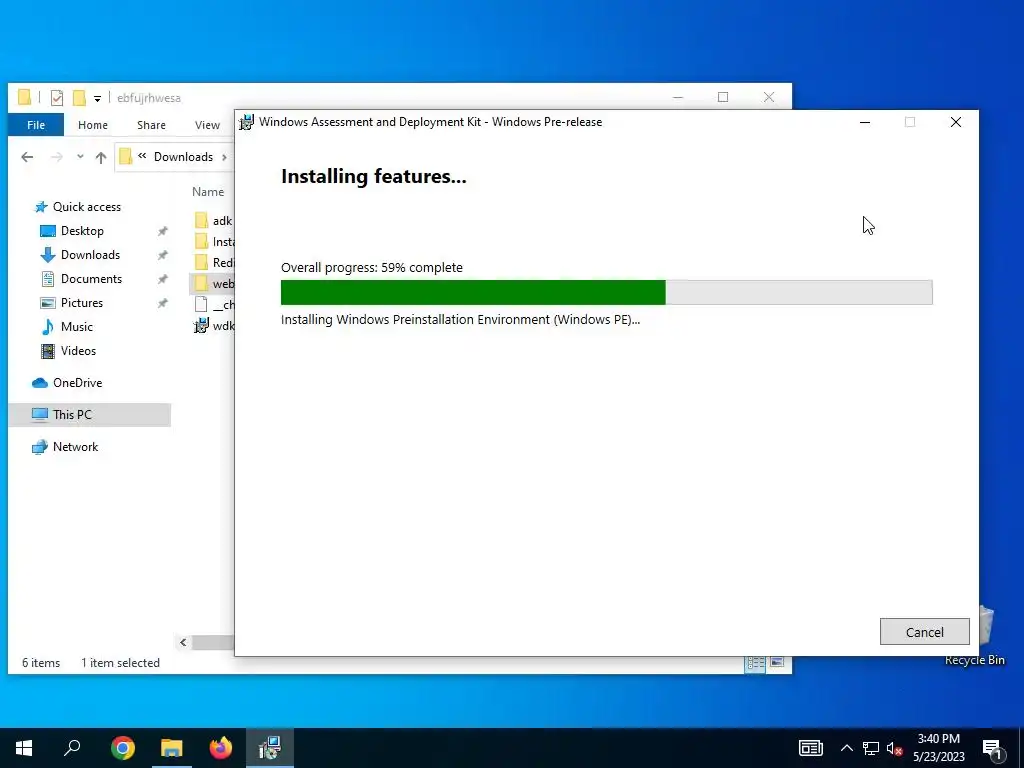Click the Properties quick access toolbar icon
1024x768 pixels.
[57, 98]
